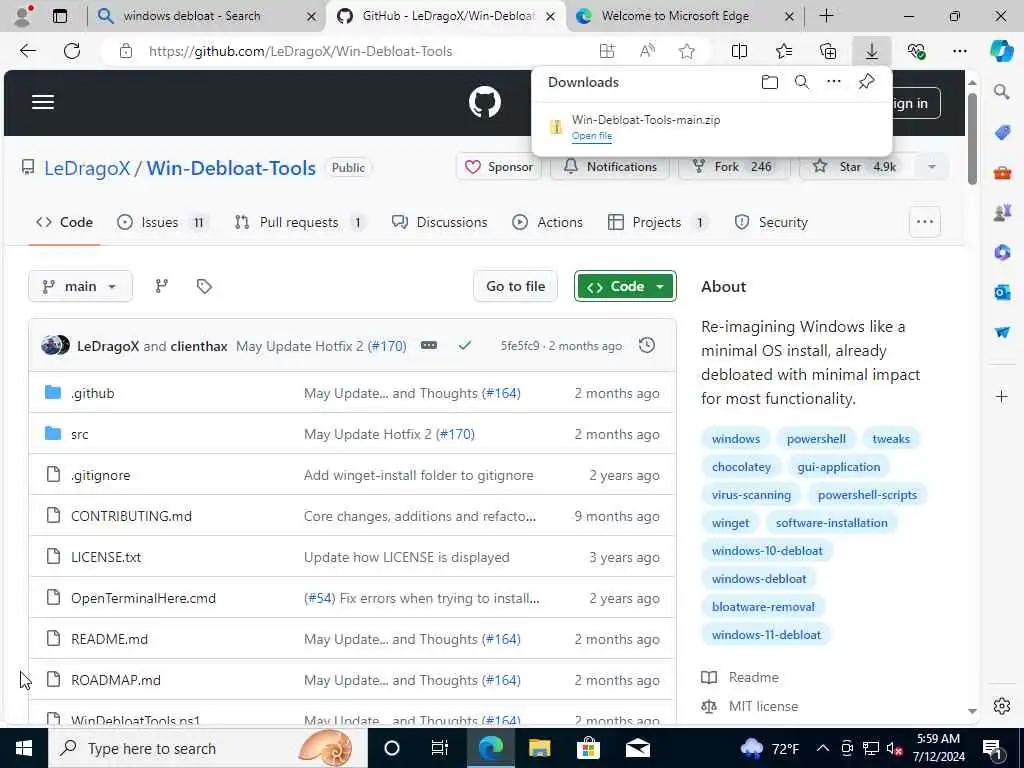Open the Discussions tab
1024x768 pixels.
440,222
